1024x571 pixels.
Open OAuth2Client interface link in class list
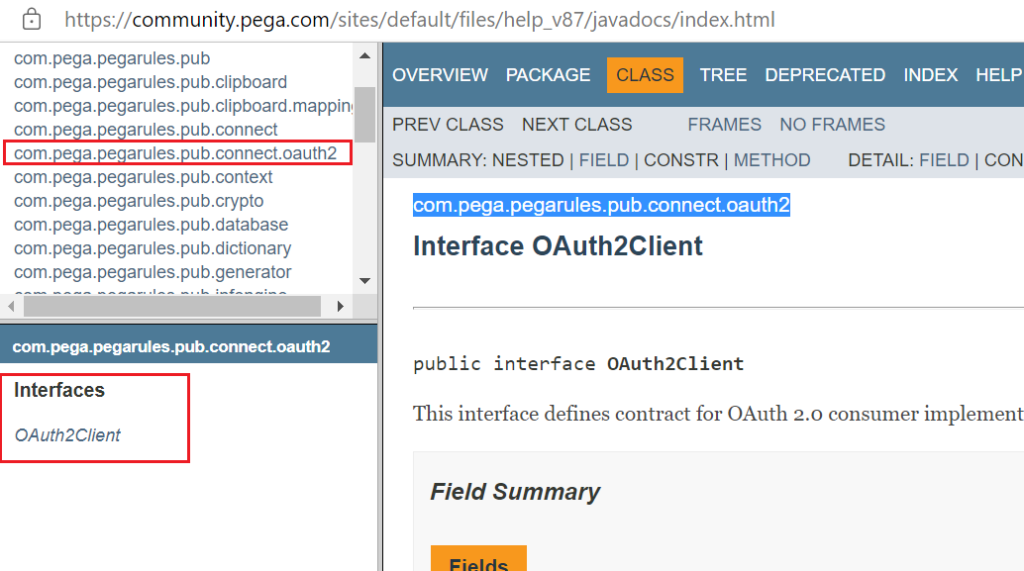[67, 435]
